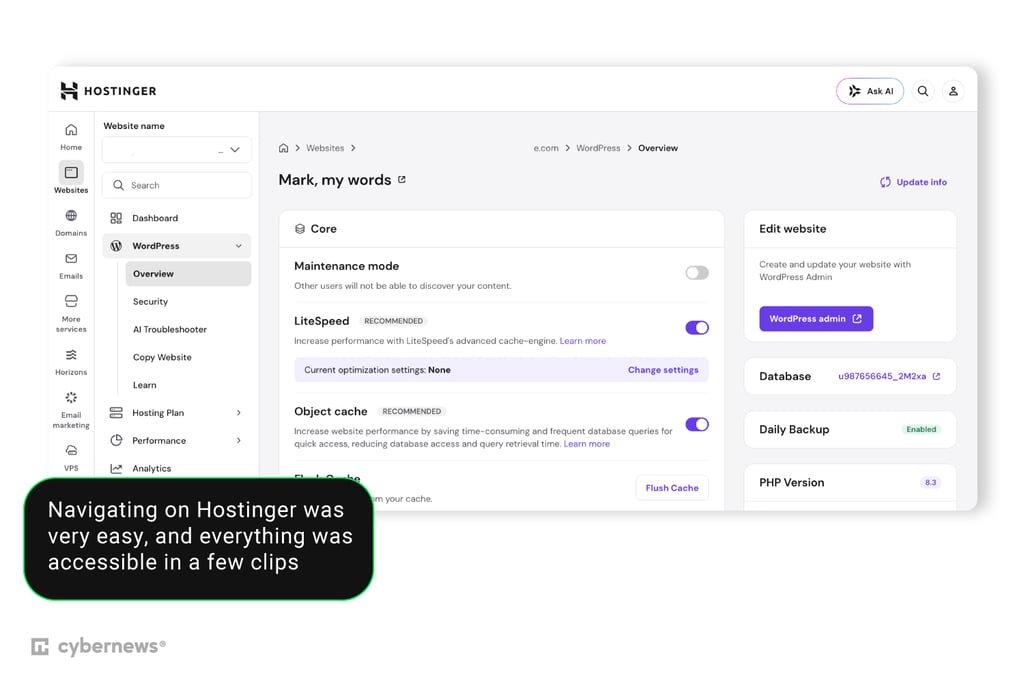
Task: Open the user profile icon
Action: click(953, 91)
